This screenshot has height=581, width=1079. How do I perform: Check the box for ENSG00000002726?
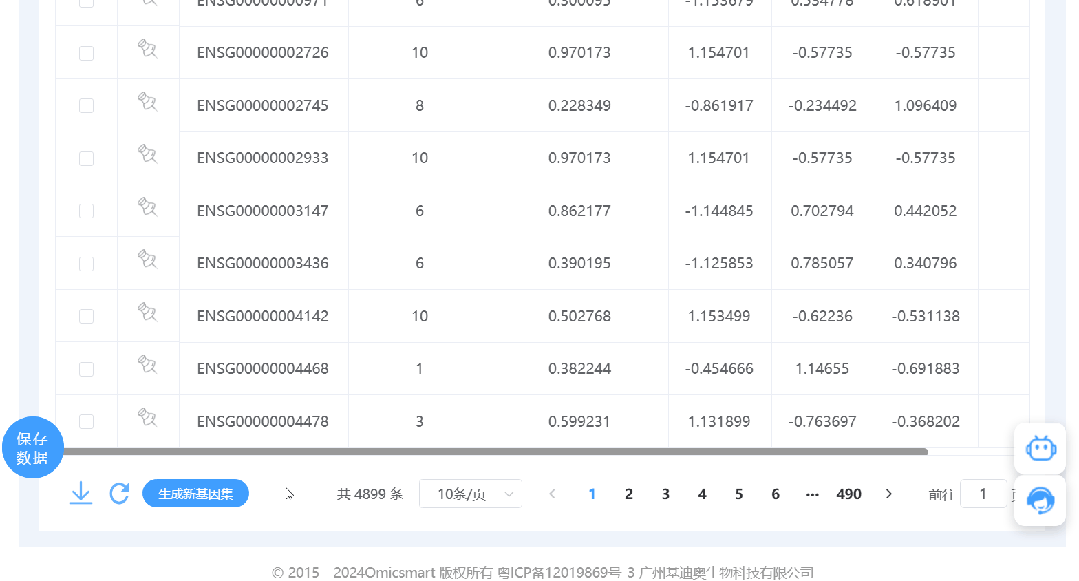click(x=86, y=53)
